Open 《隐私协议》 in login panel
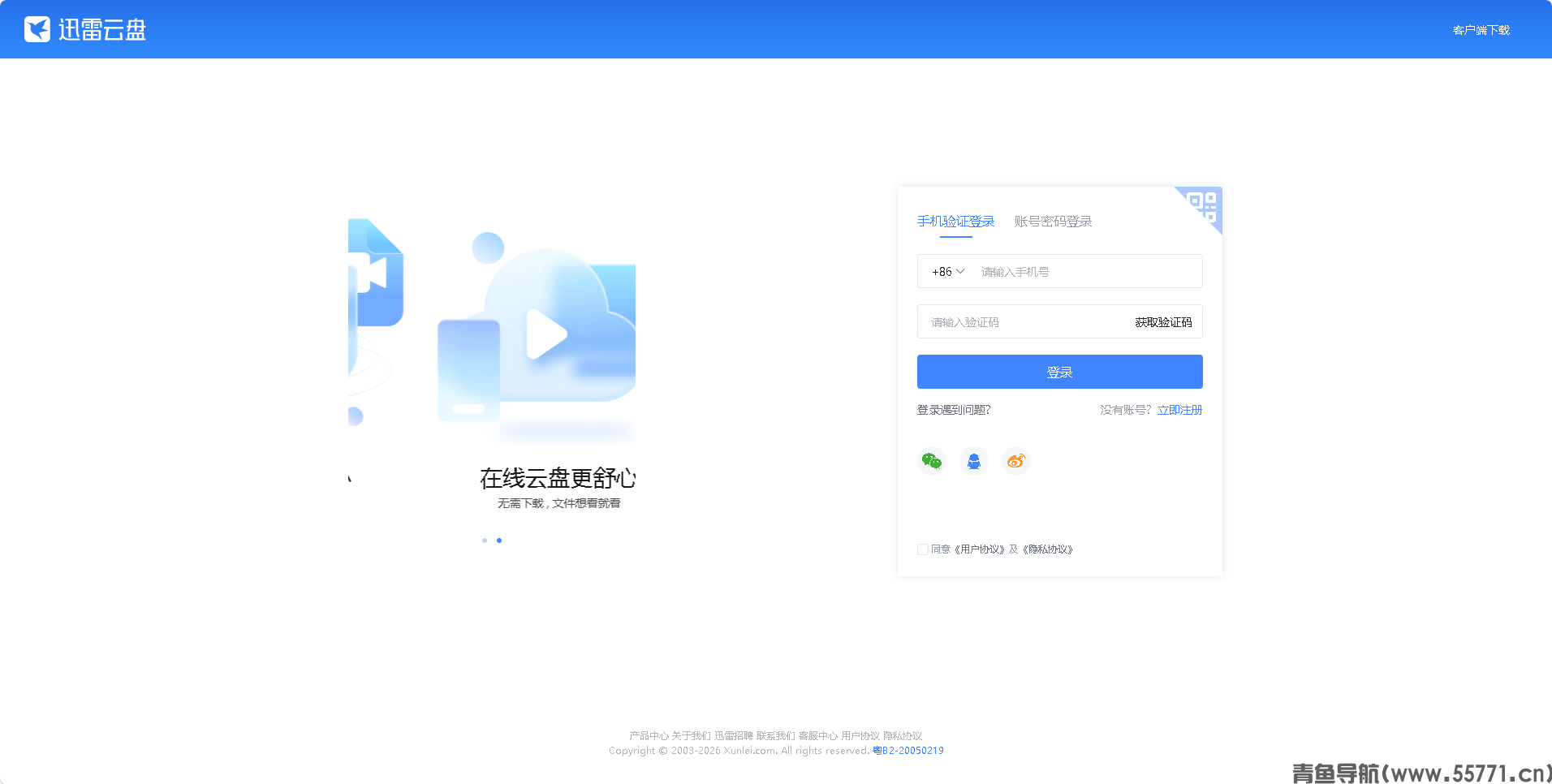 [1048, 549]
